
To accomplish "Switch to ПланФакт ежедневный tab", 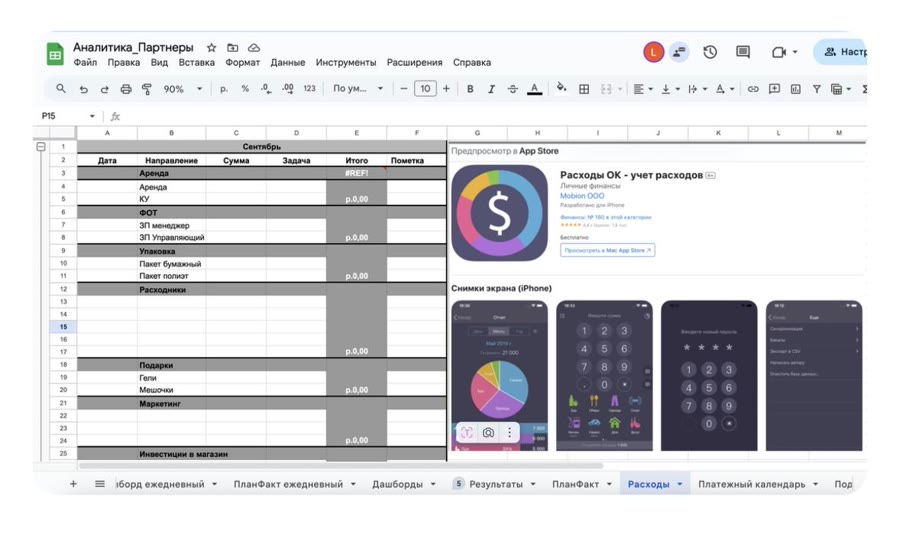I will click(288, 484).
